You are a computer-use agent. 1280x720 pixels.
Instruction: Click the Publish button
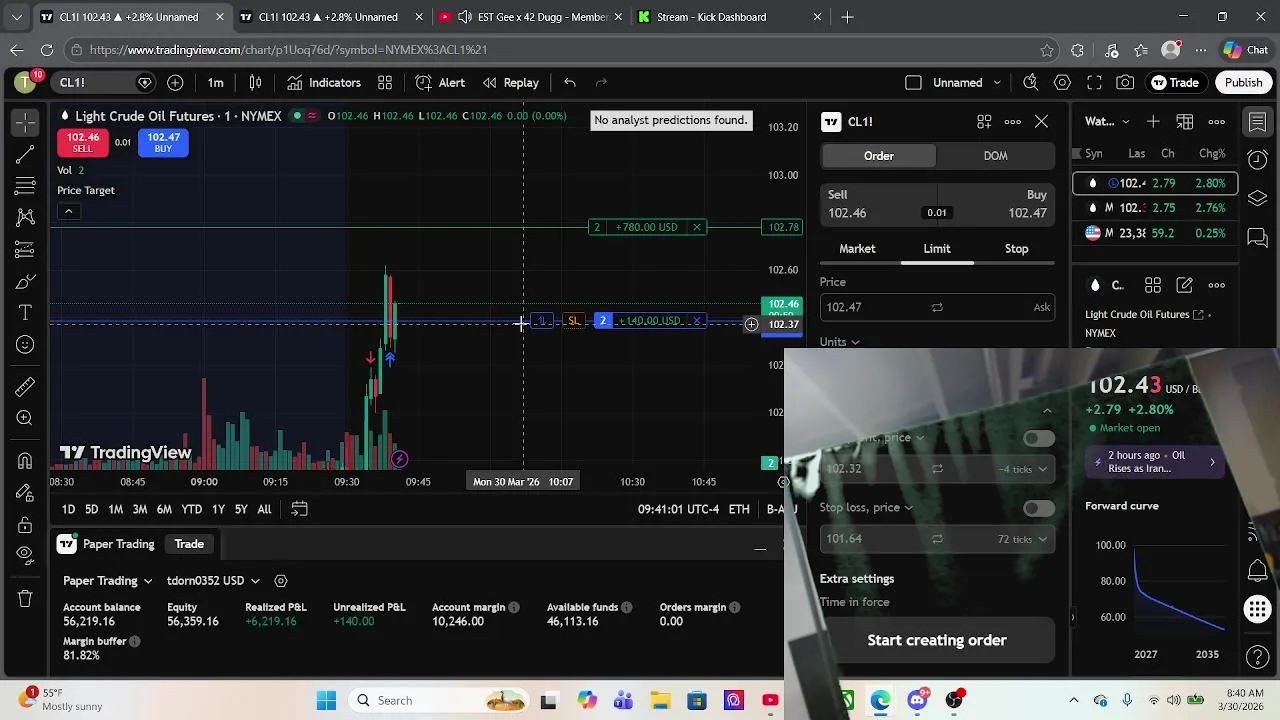click(1244, 83)
